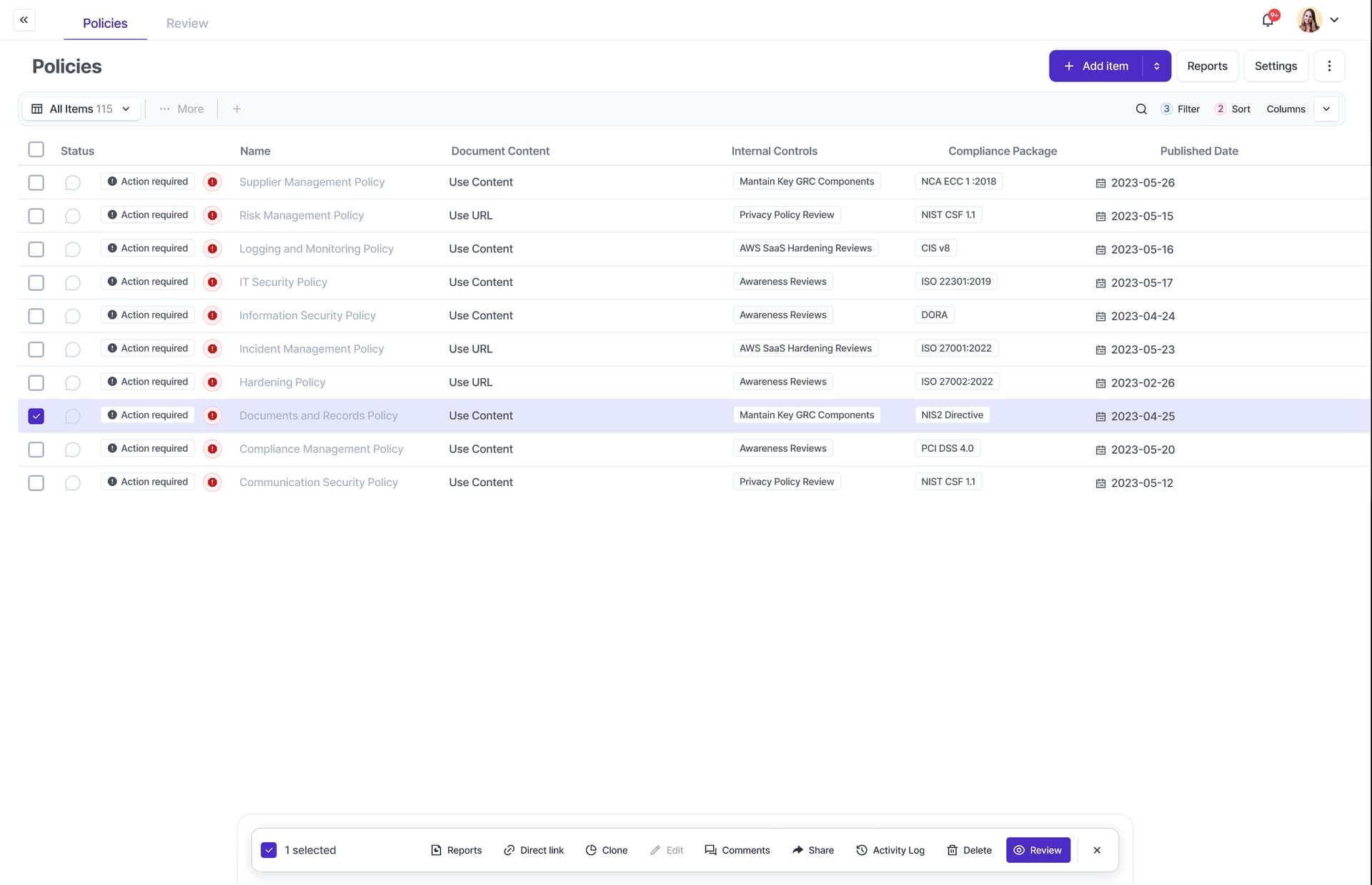The image size is (1372, 885).
Task: Copy Direct link of selected item
Action: (x=533, y=850)
